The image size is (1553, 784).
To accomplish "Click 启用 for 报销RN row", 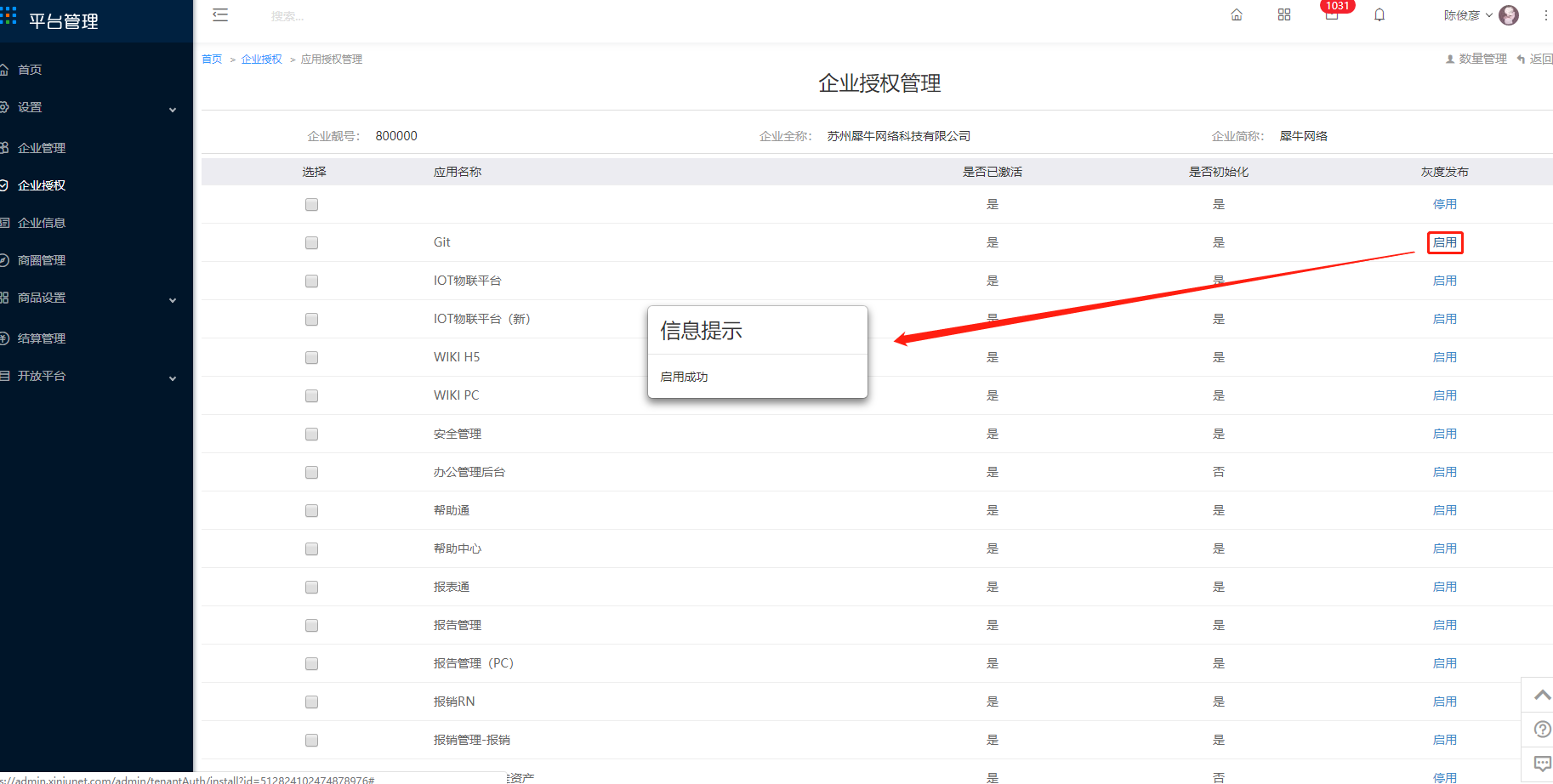I will pos(1445,702).
